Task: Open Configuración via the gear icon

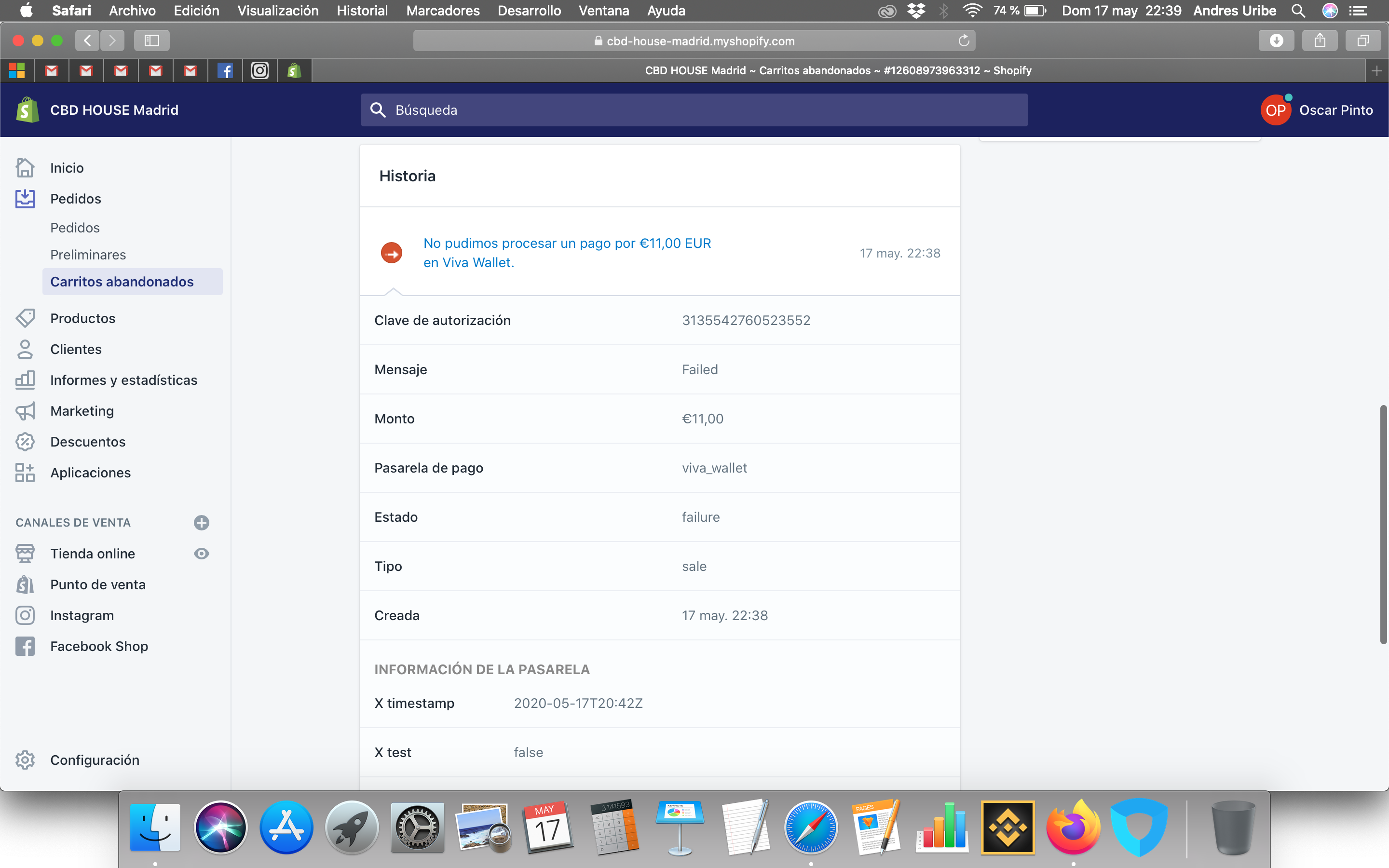Action: click(x=25, y=759)
